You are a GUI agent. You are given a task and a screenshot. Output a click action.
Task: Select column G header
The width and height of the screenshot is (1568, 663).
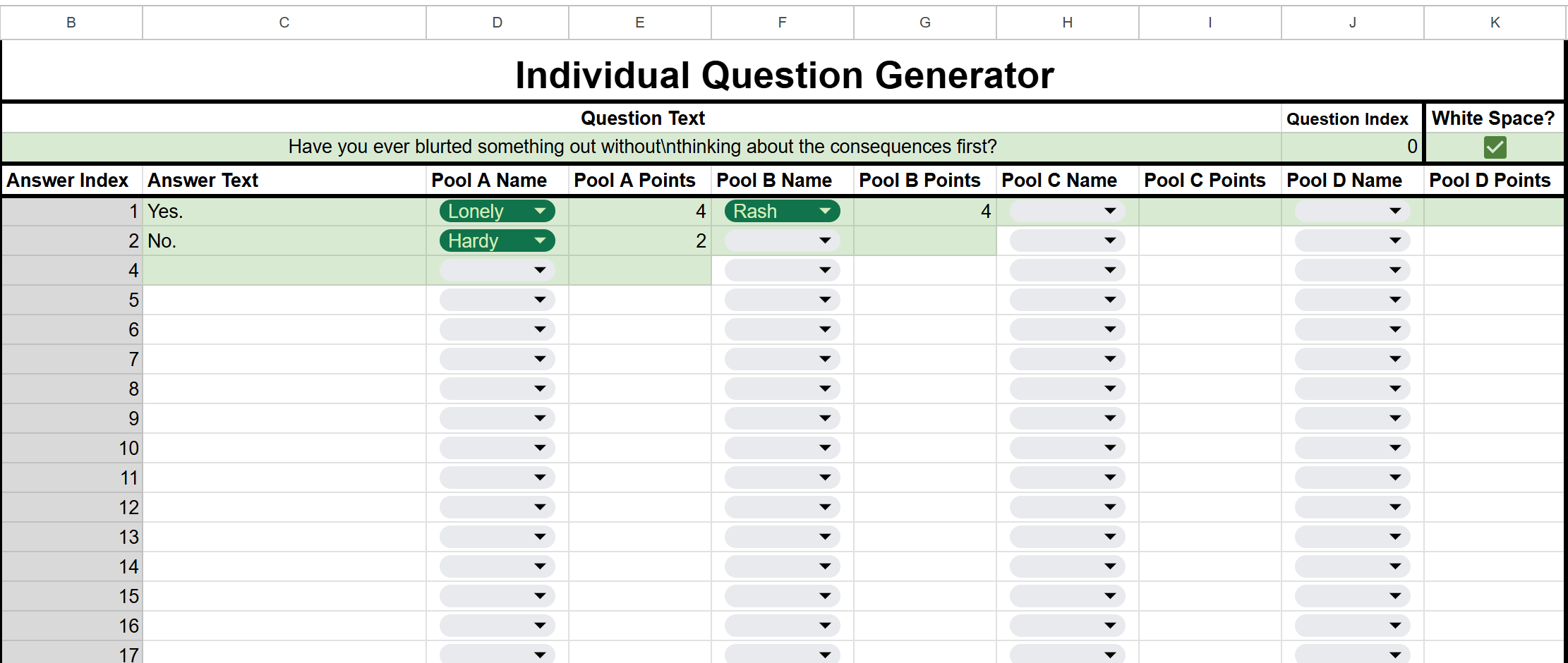(925, 23)
